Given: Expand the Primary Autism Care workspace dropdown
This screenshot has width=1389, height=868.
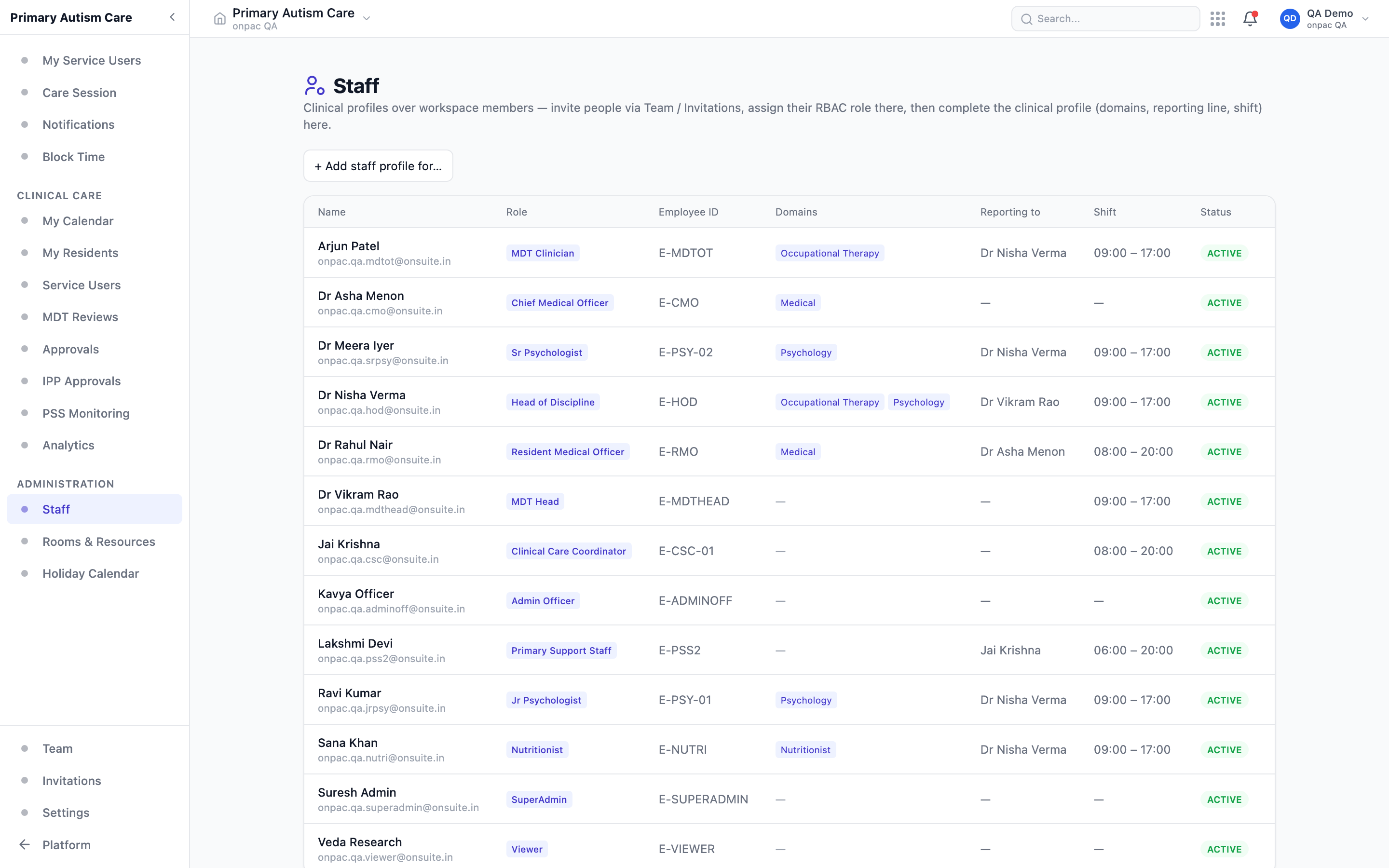Looking at the screenshot, I should [367, 18].
